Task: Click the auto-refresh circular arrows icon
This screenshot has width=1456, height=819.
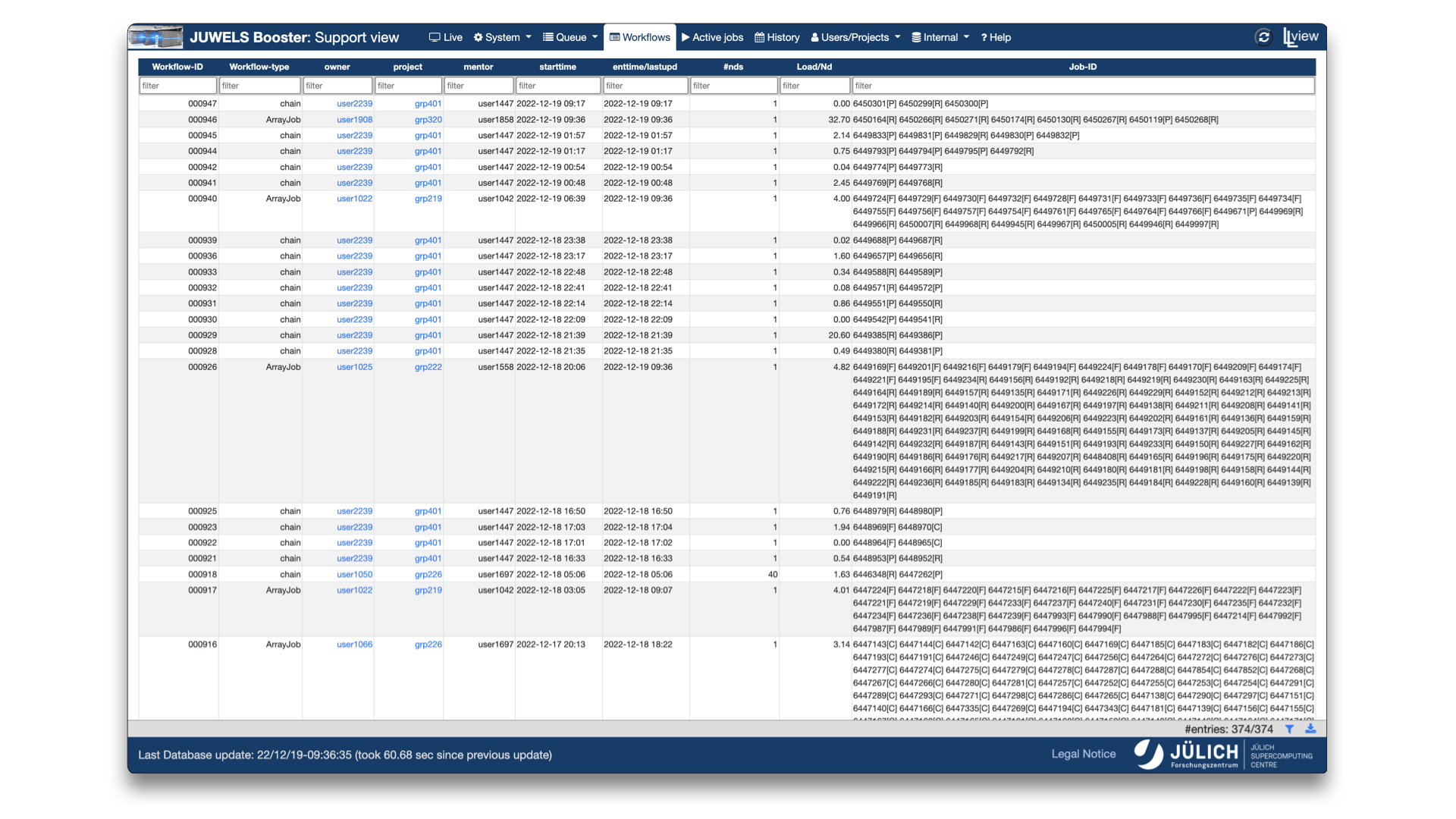Action: click(x=1263, y=37)
